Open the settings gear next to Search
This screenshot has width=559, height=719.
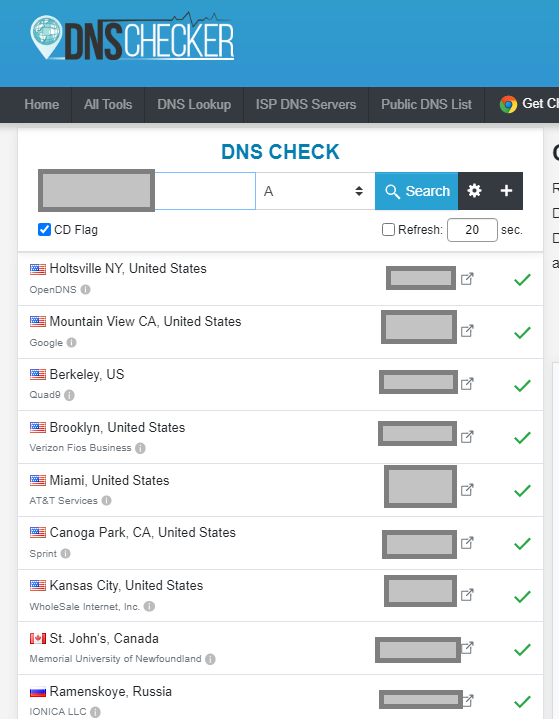[x=474, y=191]
